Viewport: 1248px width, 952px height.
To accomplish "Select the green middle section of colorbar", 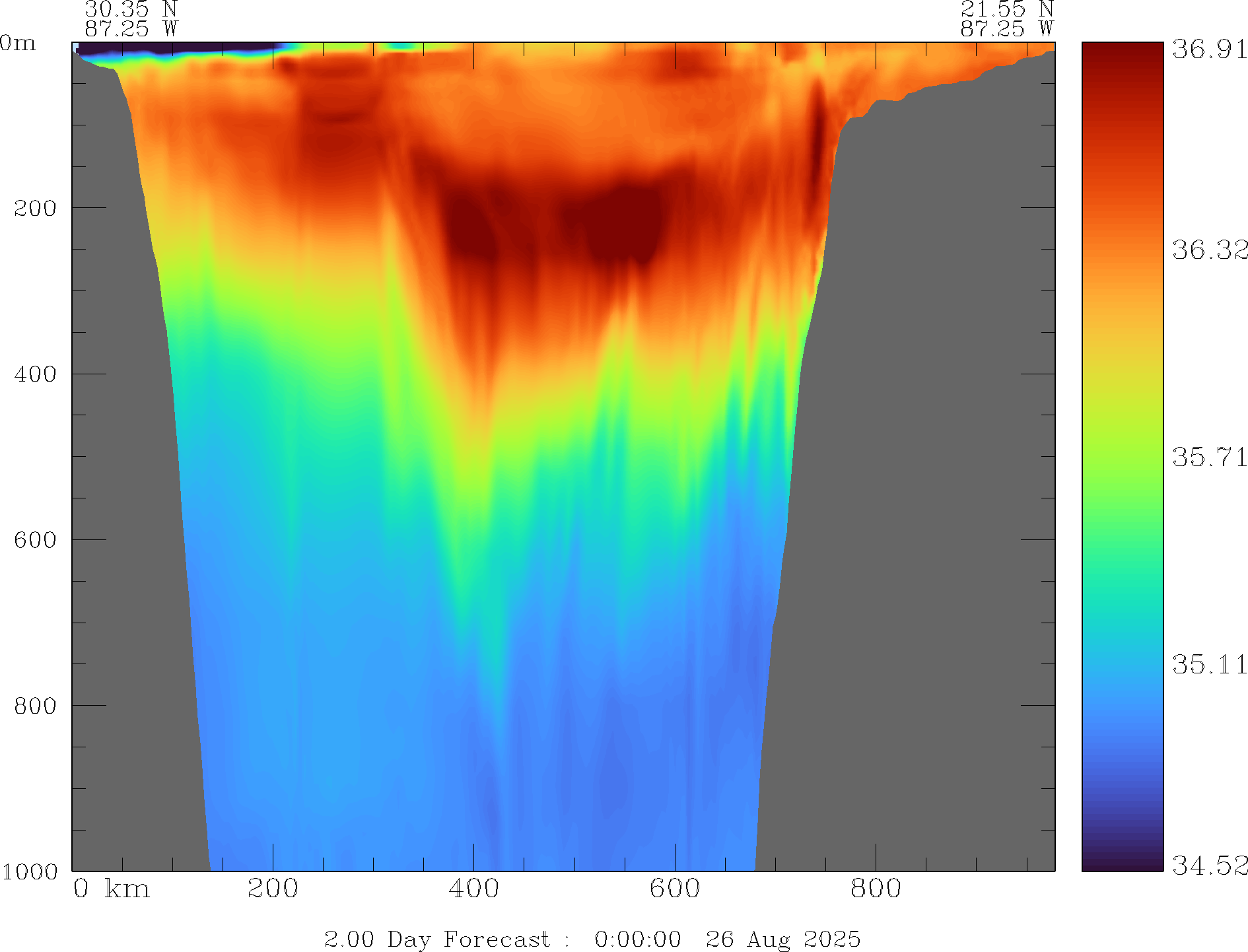I will (x=1122, y=502).
